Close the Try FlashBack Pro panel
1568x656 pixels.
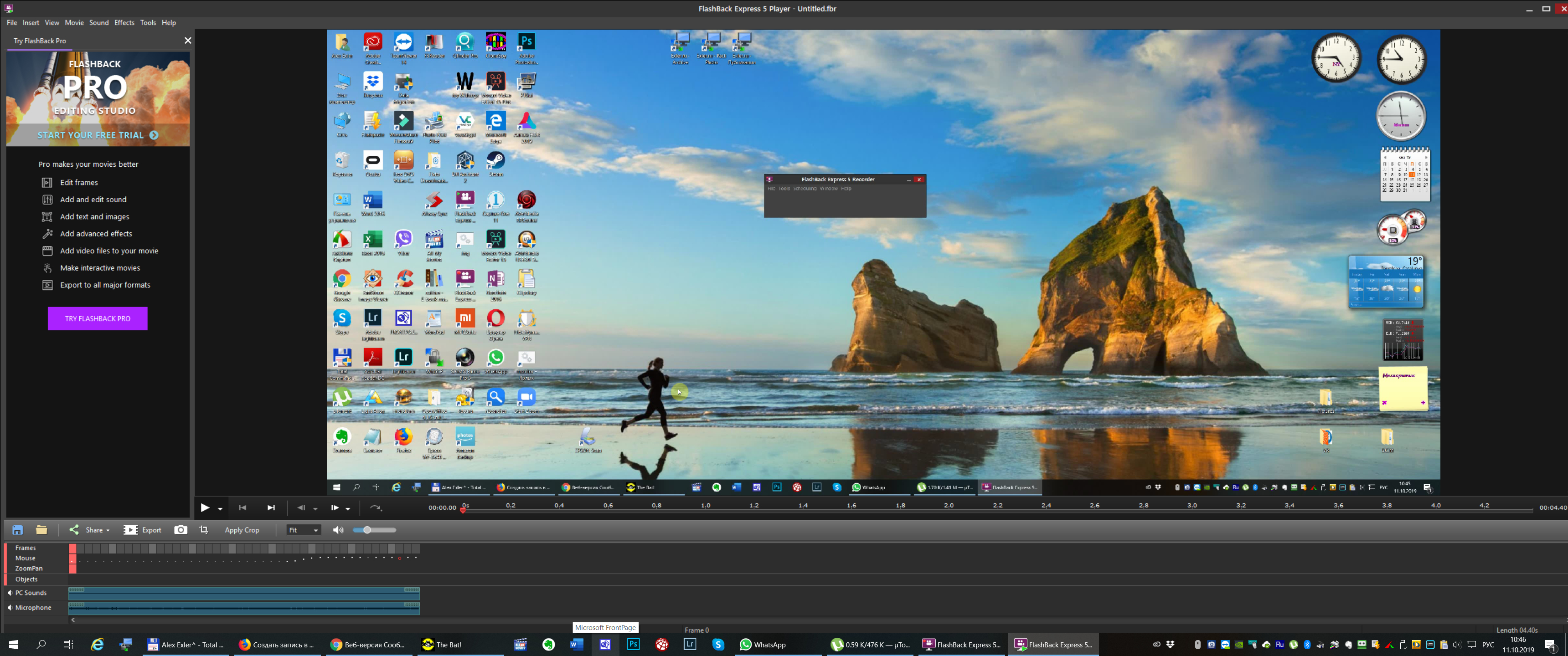click(x=187, y=40)
